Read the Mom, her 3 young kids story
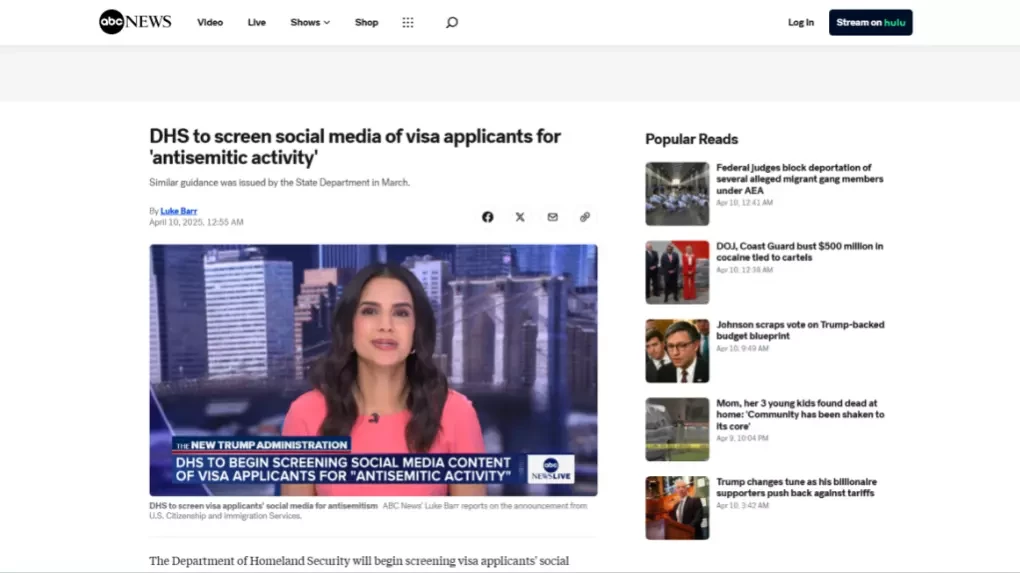Viewport: 1020px width, 574px height. pos(800,415)
